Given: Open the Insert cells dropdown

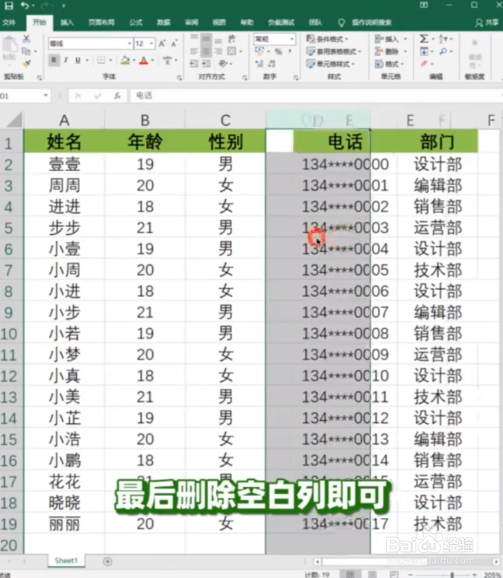Looking at the screenshot, I should [391, 39].
